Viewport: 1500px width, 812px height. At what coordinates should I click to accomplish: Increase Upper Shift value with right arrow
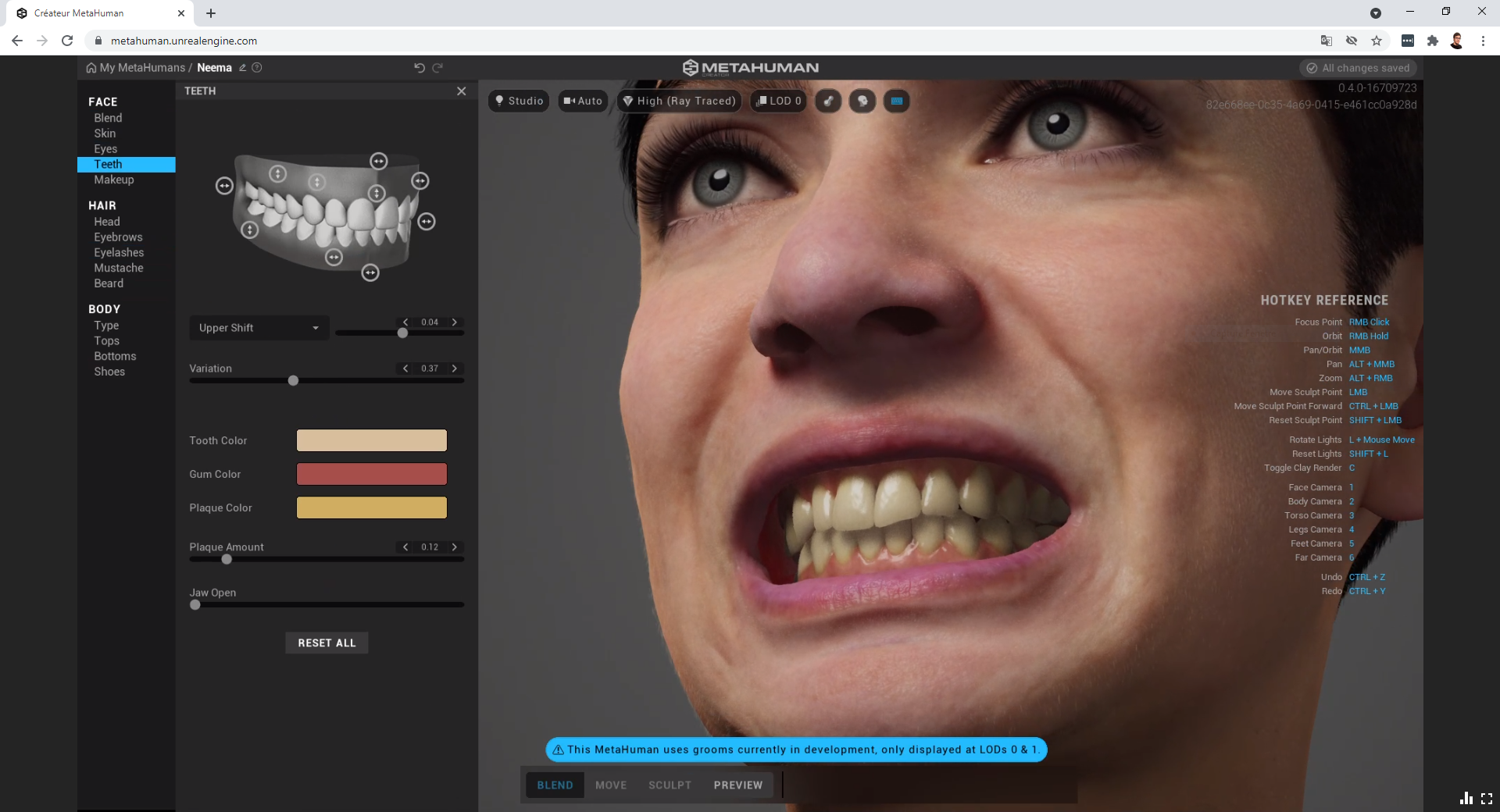(454, 322)
